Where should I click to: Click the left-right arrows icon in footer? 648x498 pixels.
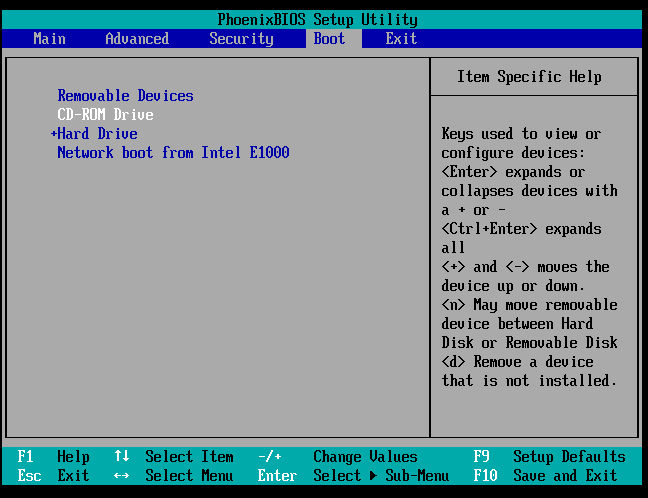coord(121,476)
